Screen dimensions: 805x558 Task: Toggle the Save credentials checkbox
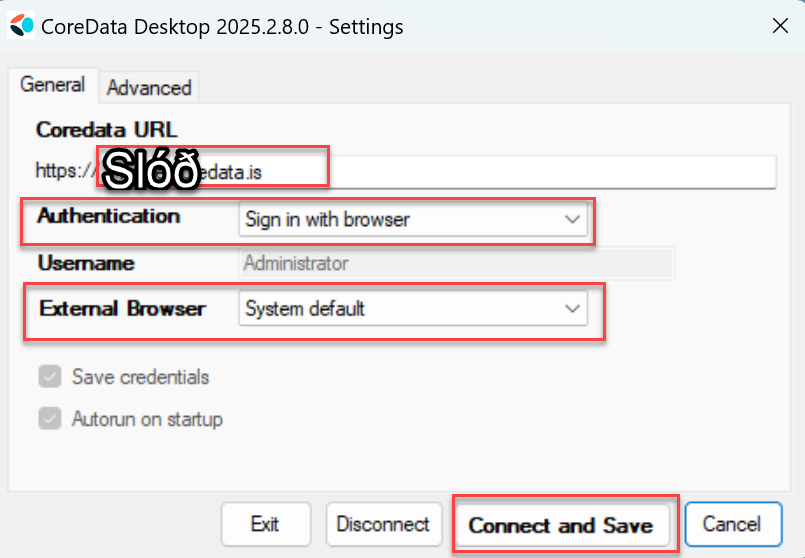49,377
